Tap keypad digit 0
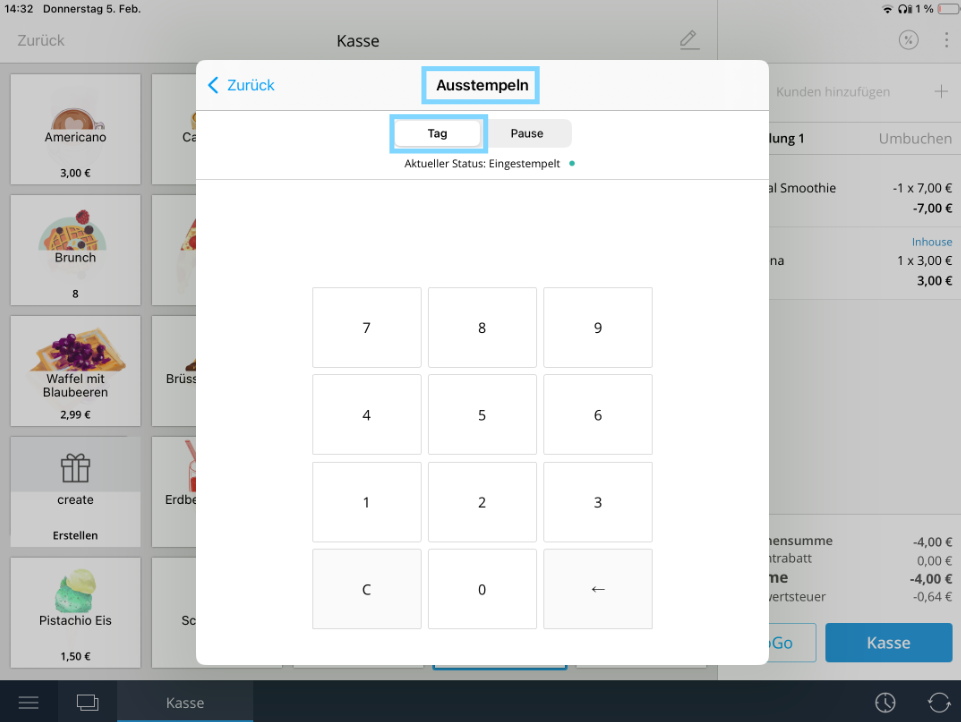Screen dimensions: 961x722 click(482, 589)
